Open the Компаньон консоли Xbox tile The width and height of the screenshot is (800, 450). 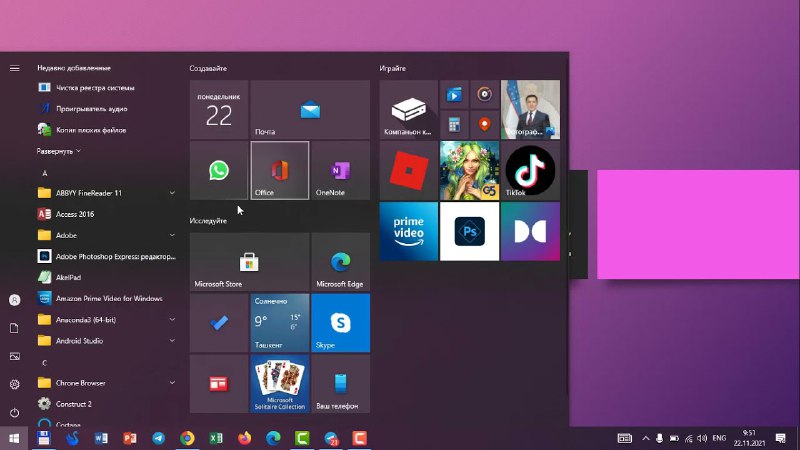coord(409,110)
